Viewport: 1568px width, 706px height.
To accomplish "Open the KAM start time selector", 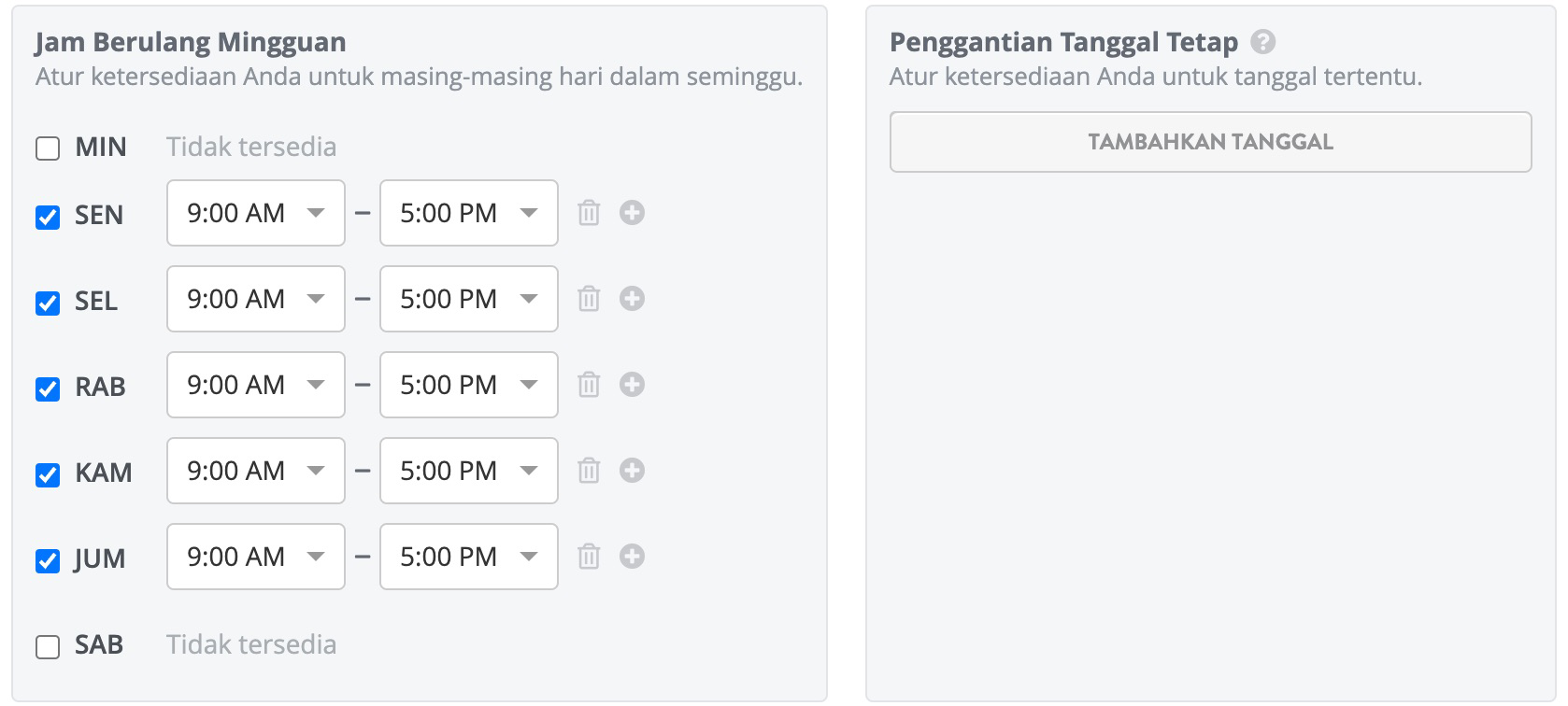I will click(255, 471).
